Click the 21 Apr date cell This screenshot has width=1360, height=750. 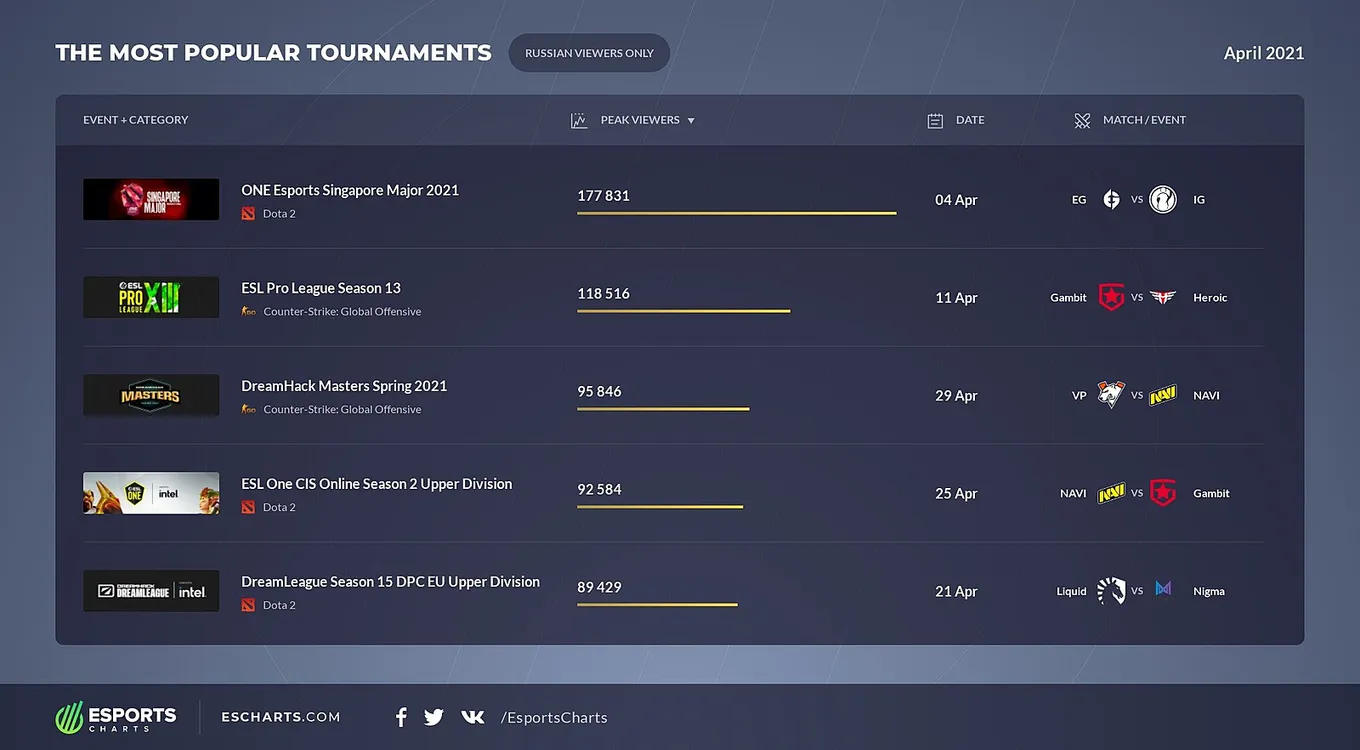(956, 592)
